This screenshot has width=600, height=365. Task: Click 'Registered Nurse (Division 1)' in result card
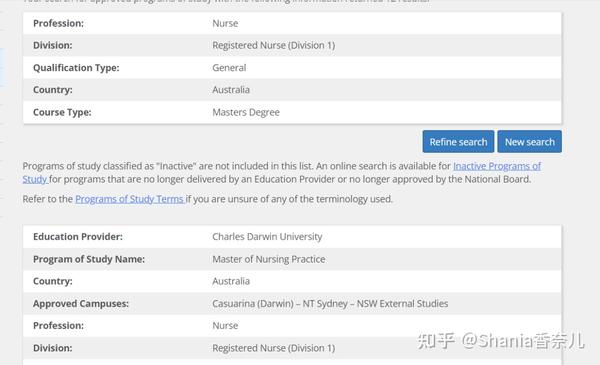(x=274, y=348)
